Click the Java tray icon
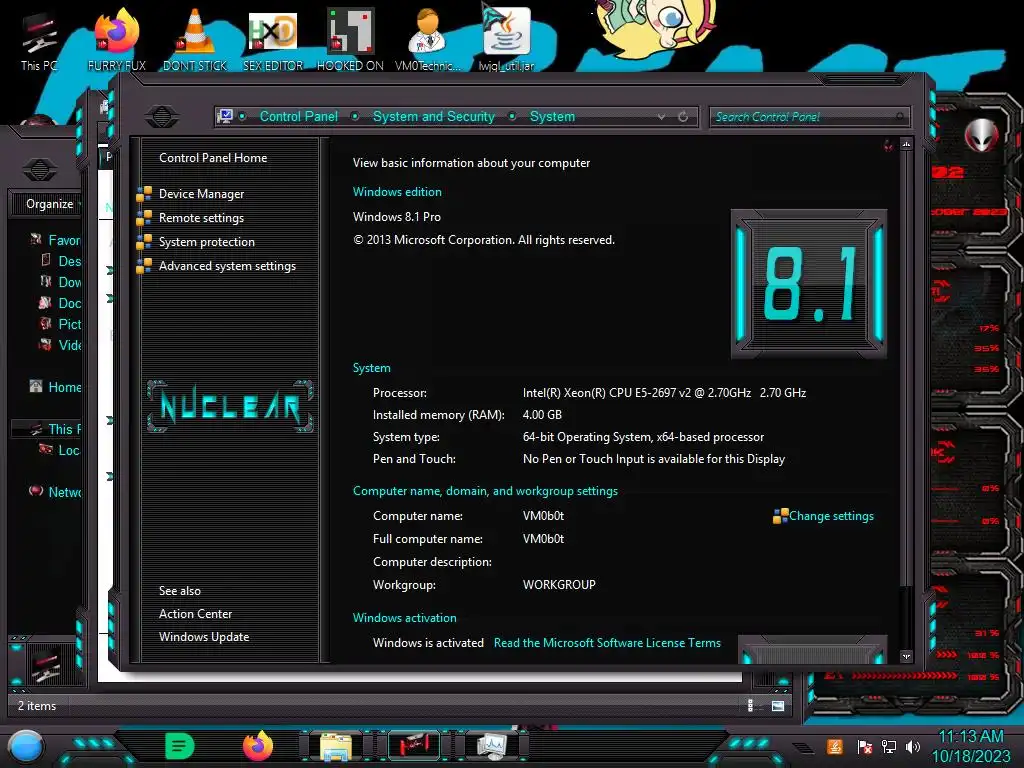This screenshot has height=768, width=1024. 835,746
